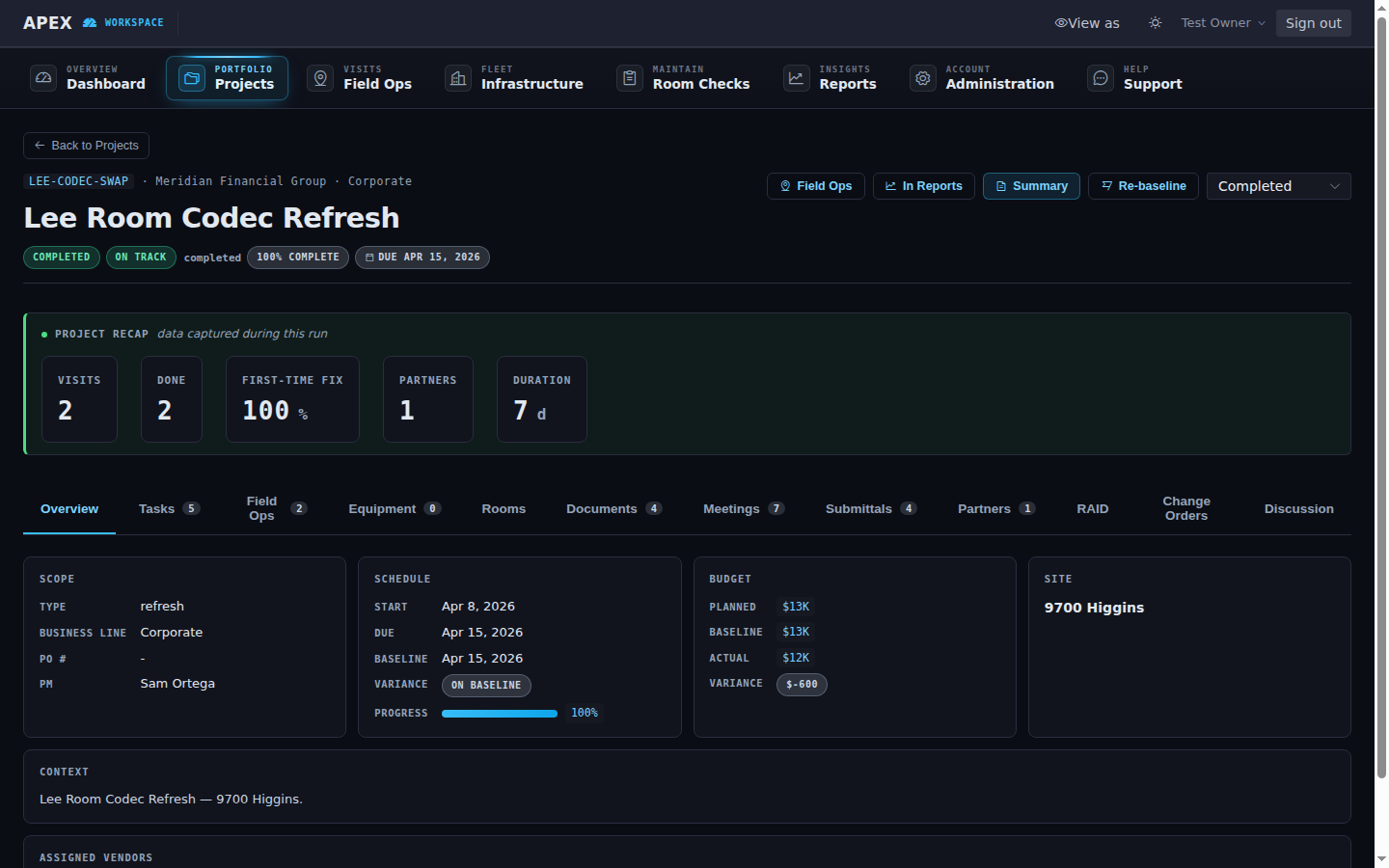
Task: Click the eye icon in View as
Action: [x=1061, y=23]
